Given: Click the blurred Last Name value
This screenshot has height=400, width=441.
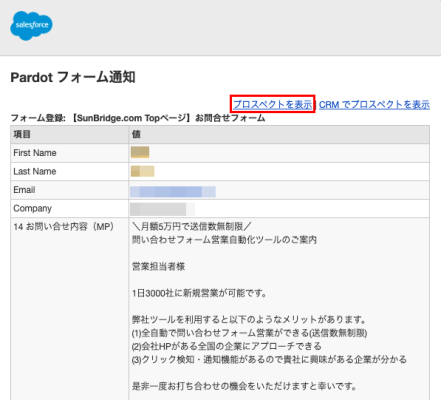Looking at the screenshot, I should pos(142,171).
